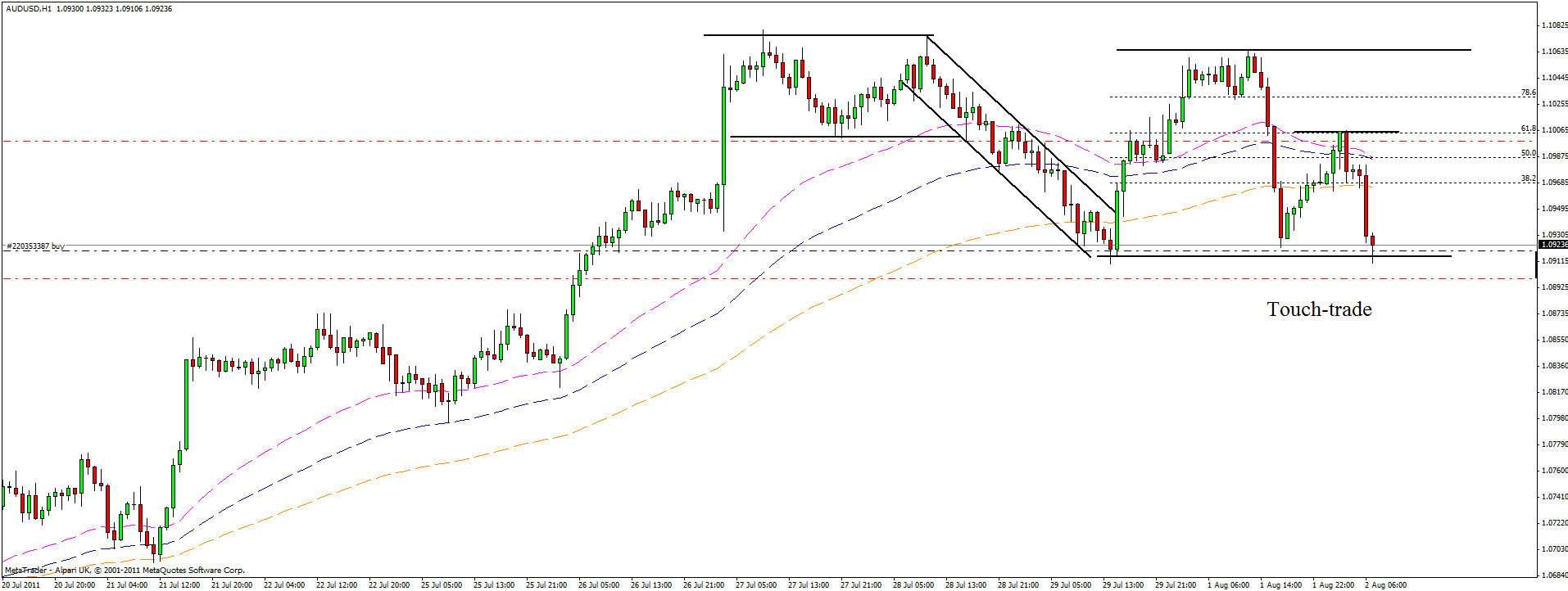Click the 1.08735 price axis label

1554,314
